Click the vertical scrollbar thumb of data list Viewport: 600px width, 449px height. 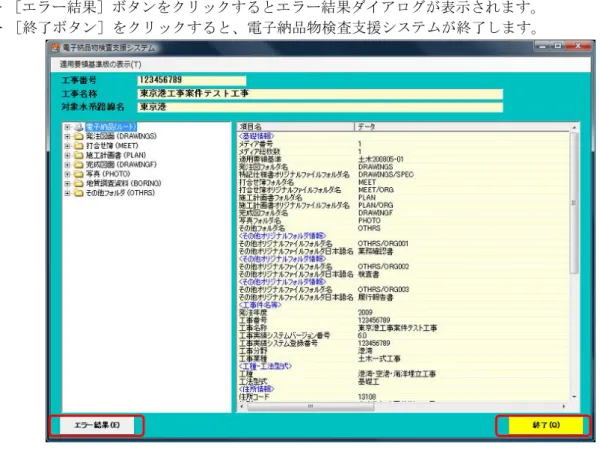click(573, 203)
